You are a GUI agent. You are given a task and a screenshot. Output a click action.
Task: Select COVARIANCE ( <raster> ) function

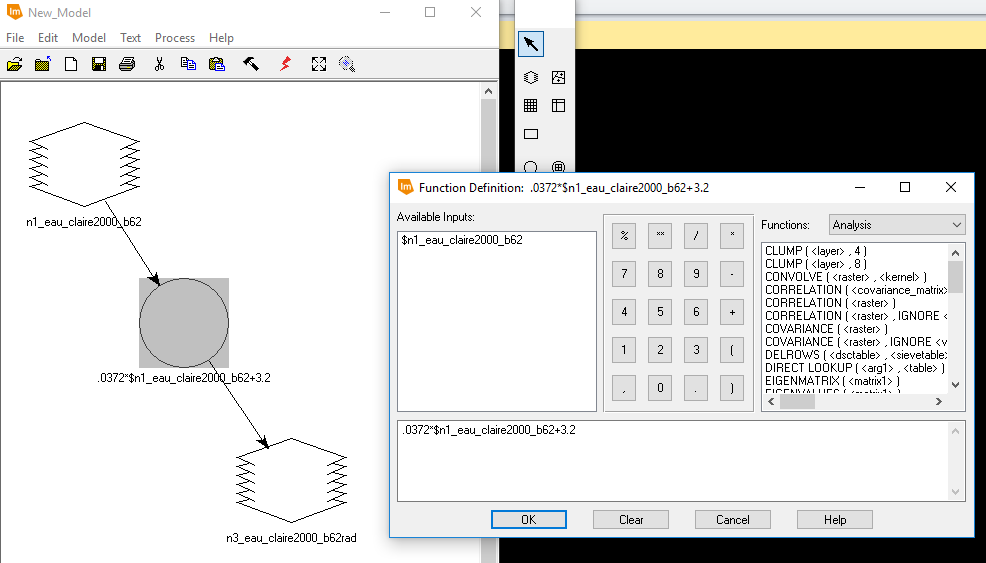point(826,329)
